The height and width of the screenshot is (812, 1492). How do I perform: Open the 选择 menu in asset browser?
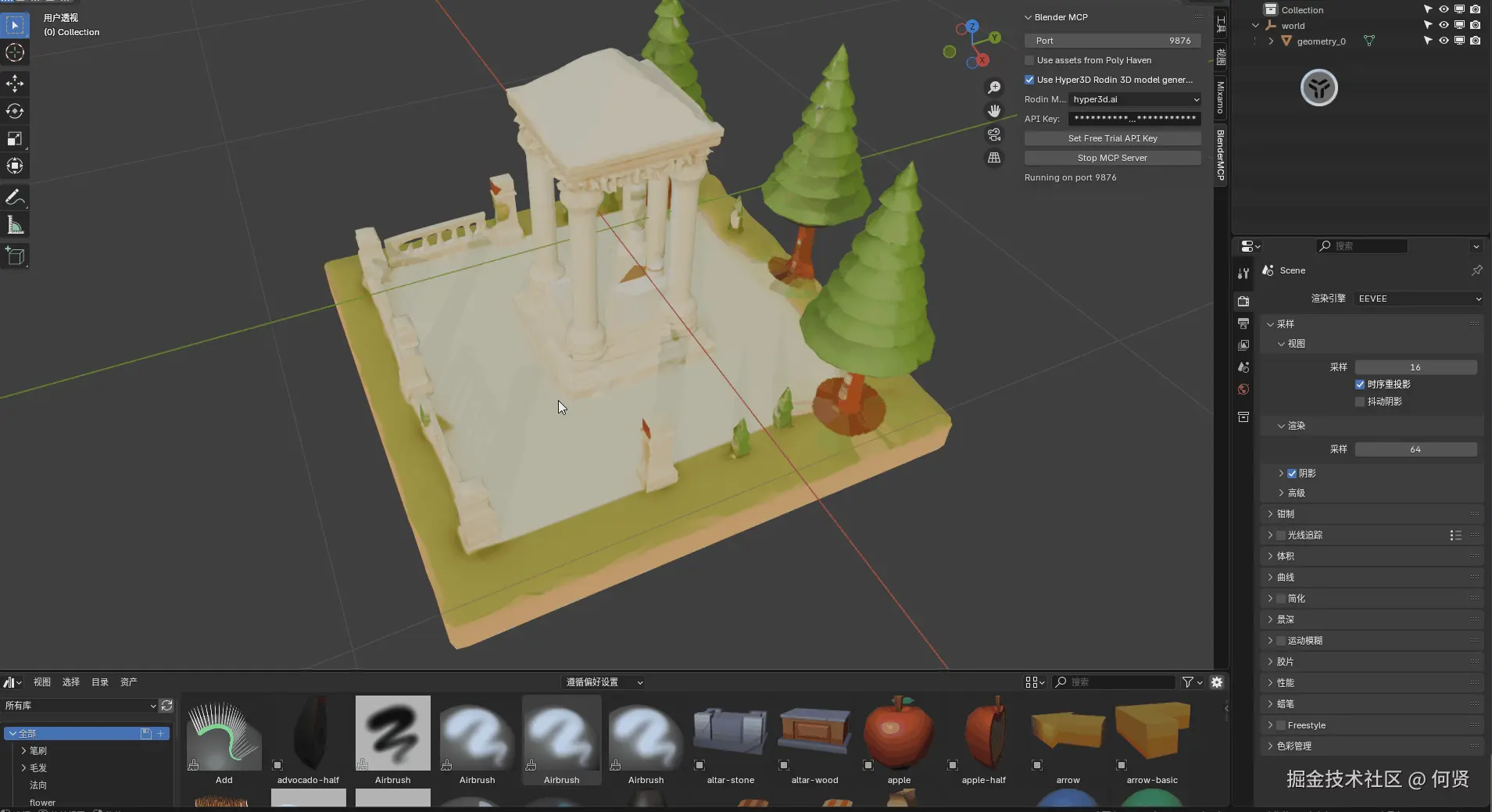click(71, 682)
